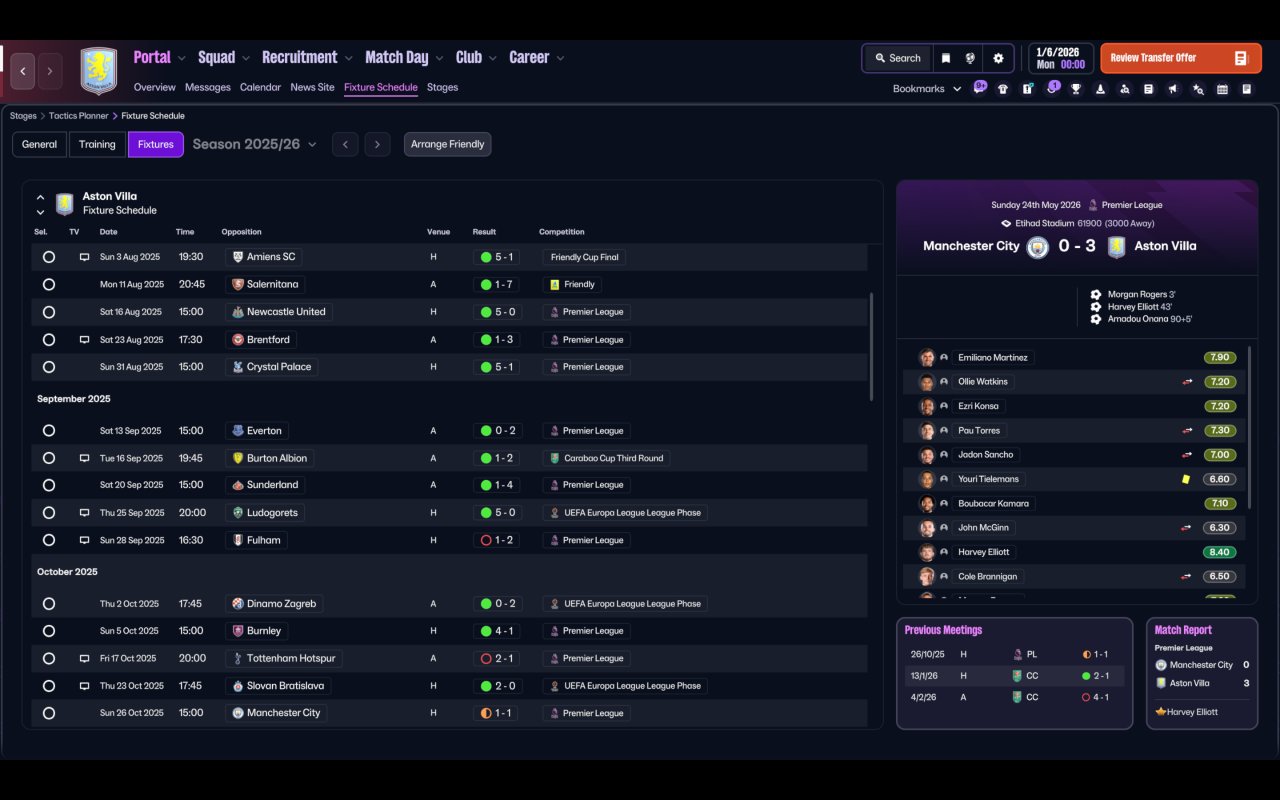Open Harvey Elliott link in Match Report

pyautogui.click(x=1192, y=712)
